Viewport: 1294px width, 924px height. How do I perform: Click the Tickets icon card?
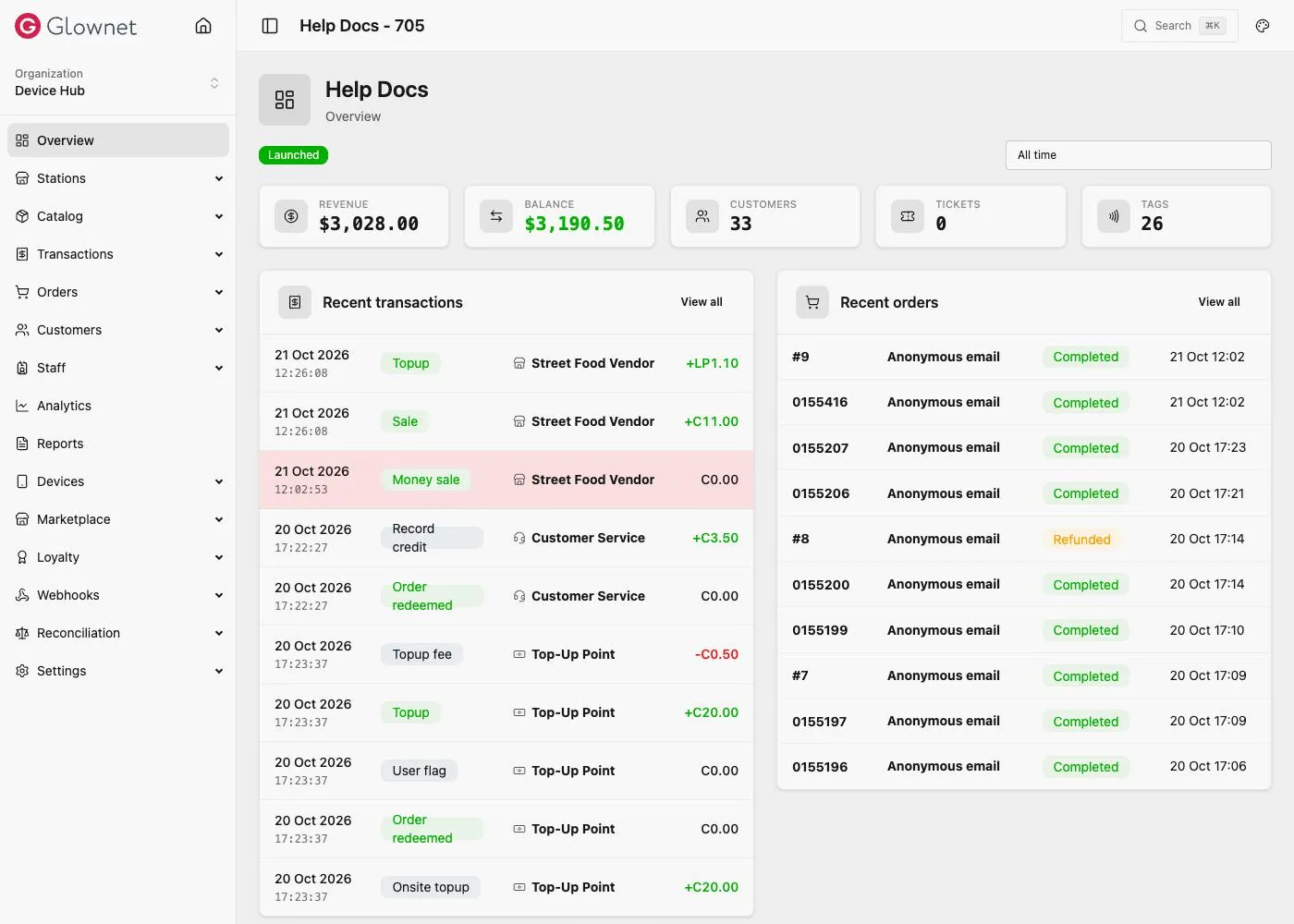tap(908, 216)
